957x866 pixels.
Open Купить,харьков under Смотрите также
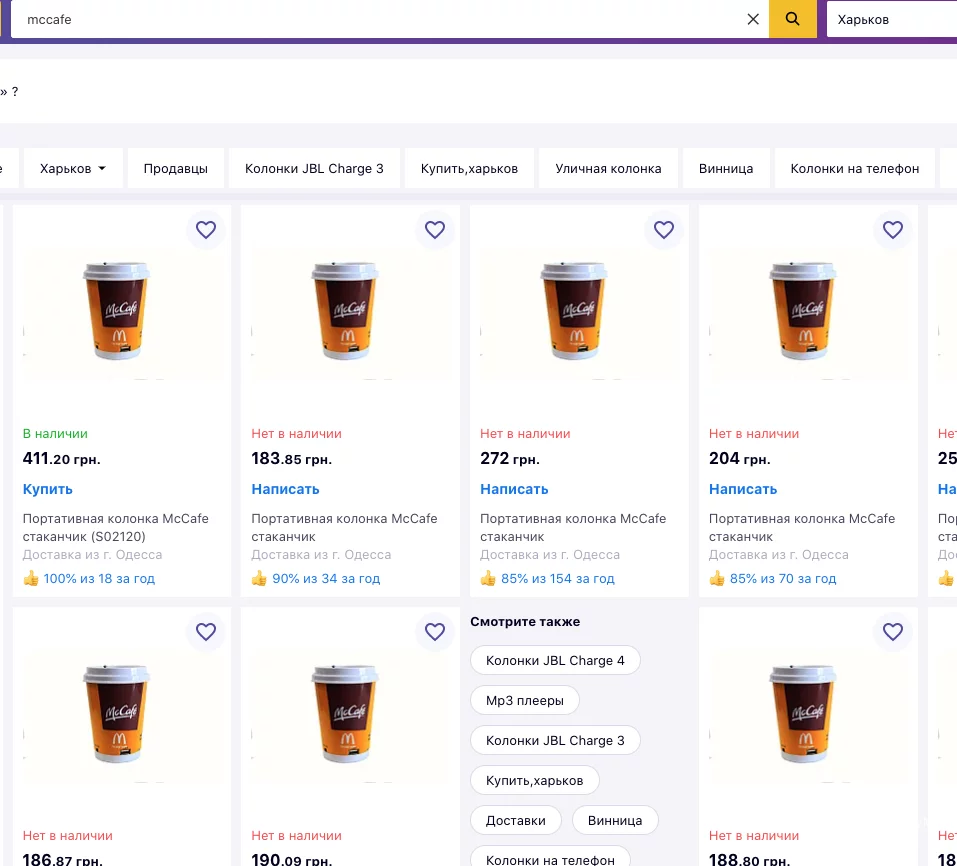click(534, 781)
